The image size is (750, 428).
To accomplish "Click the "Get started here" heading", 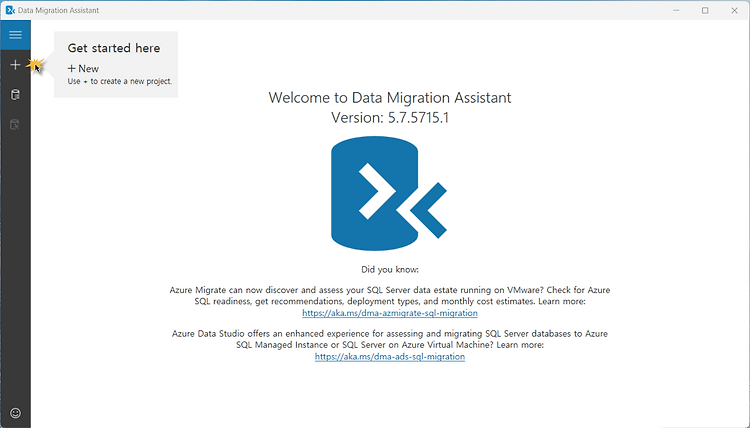I will tap(114, 48).
